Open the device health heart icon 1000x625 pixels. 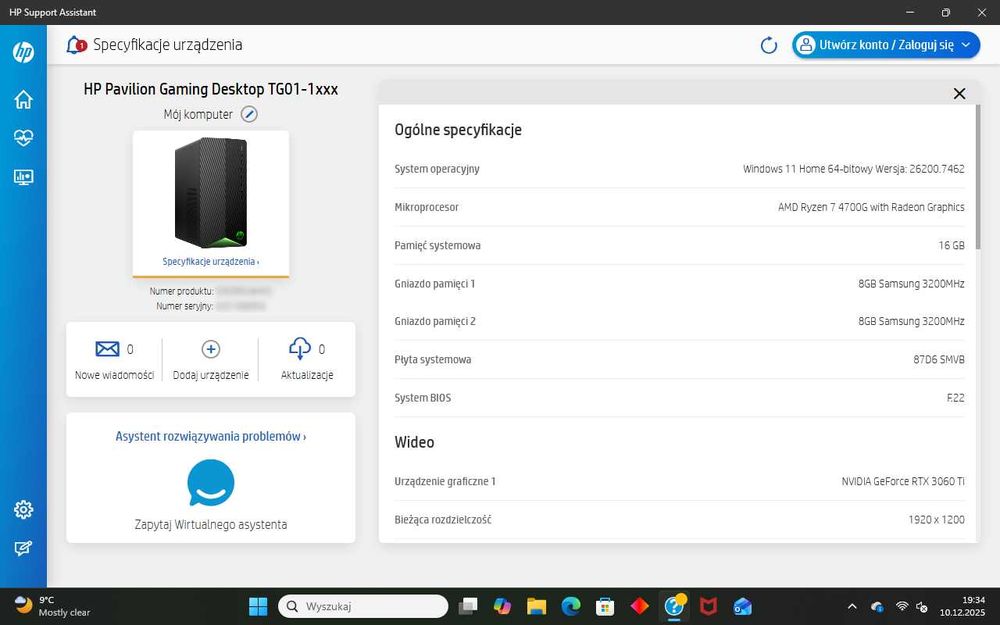23,138
